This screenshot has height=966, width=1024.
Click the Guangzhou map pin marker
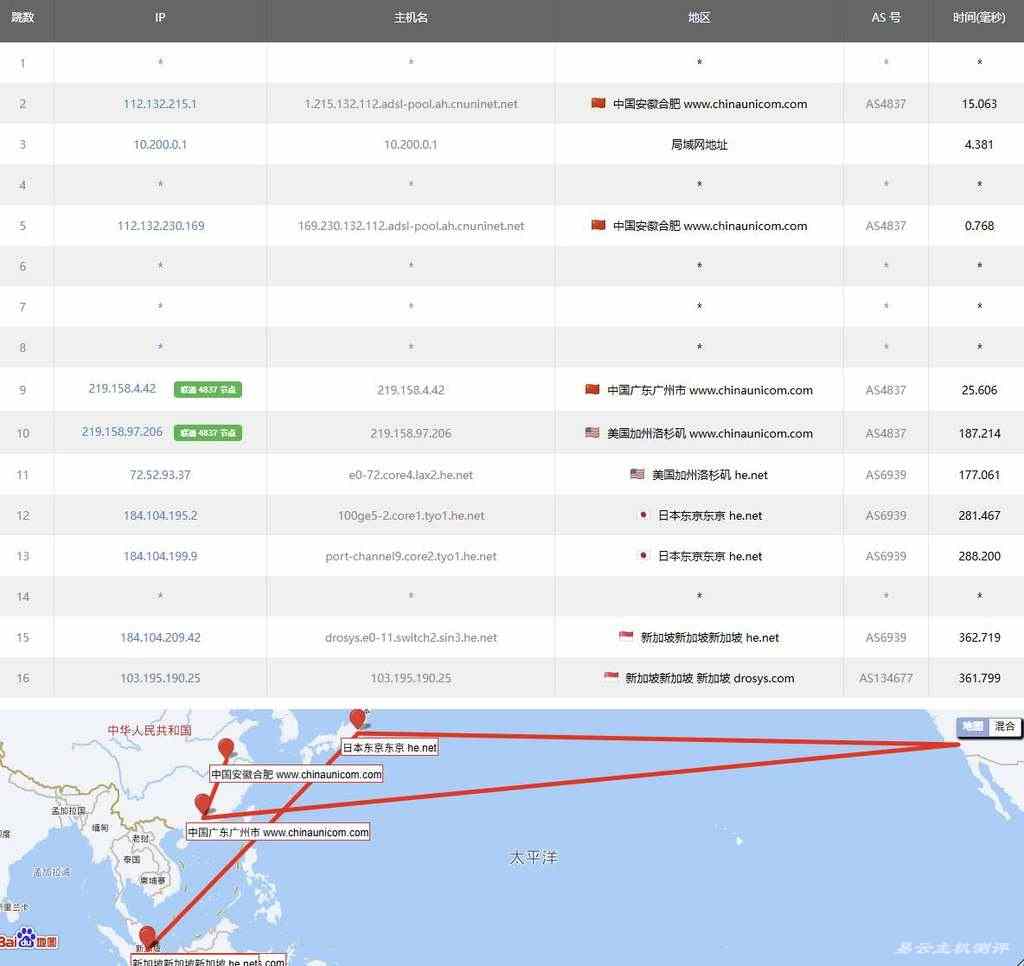[x=203, y=805]
